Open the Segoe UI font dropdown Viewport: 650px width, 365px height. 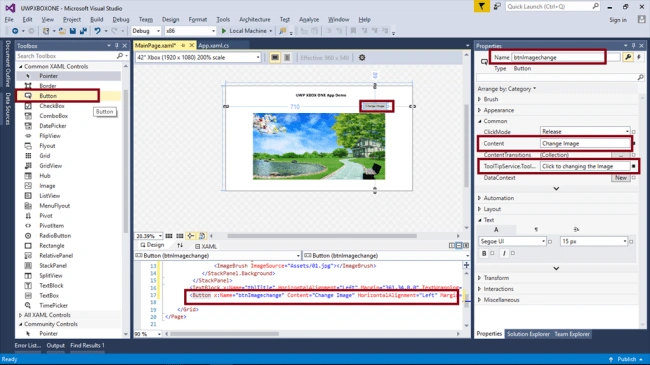(x=512, y=241)
